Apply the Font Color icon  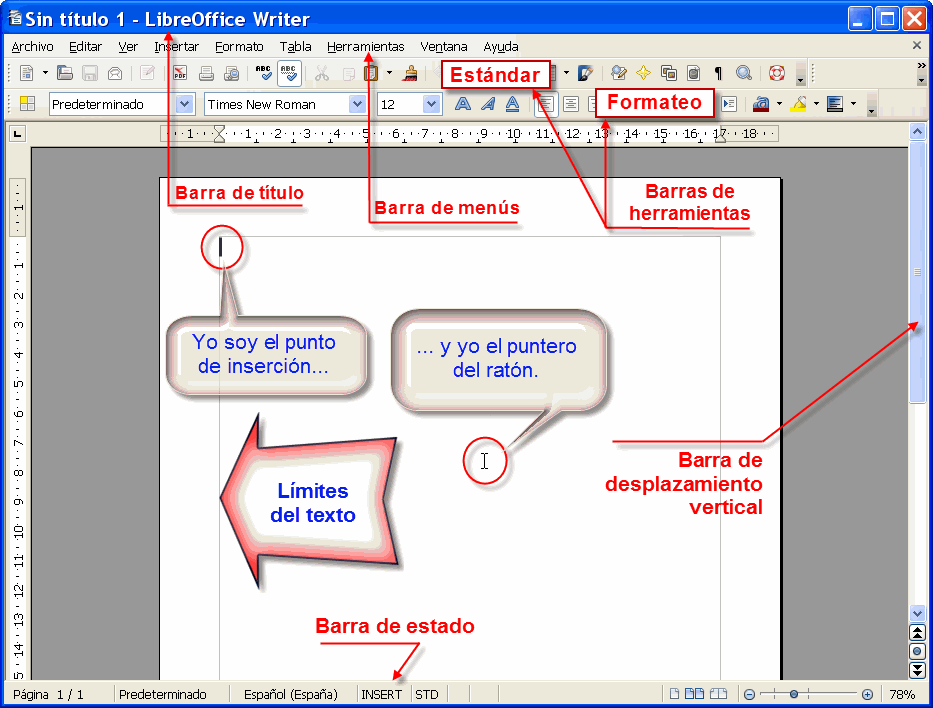(x=761, y=104)
